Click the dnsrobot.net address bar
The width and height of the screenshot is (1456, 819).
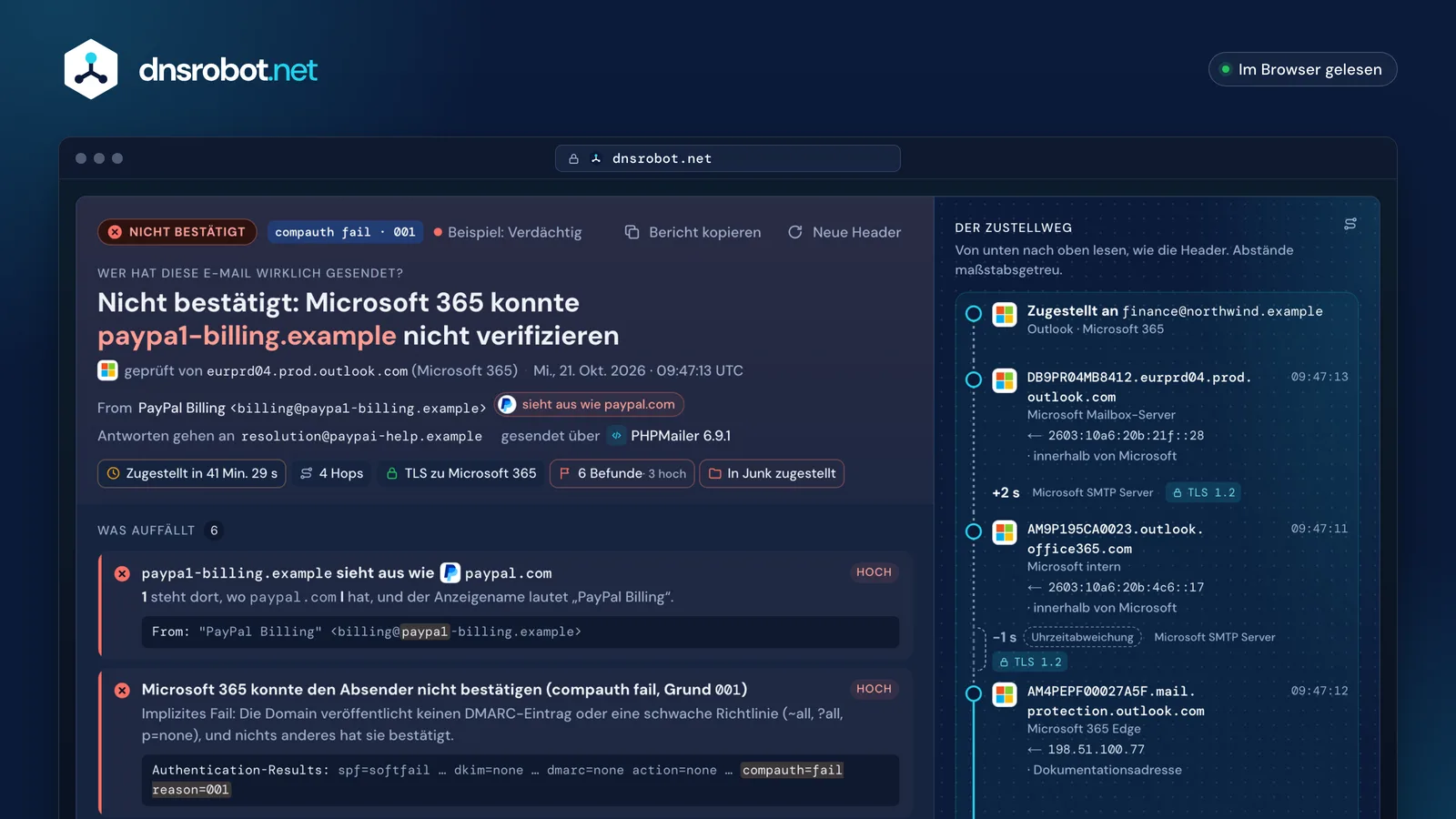[x=728, y=158]
